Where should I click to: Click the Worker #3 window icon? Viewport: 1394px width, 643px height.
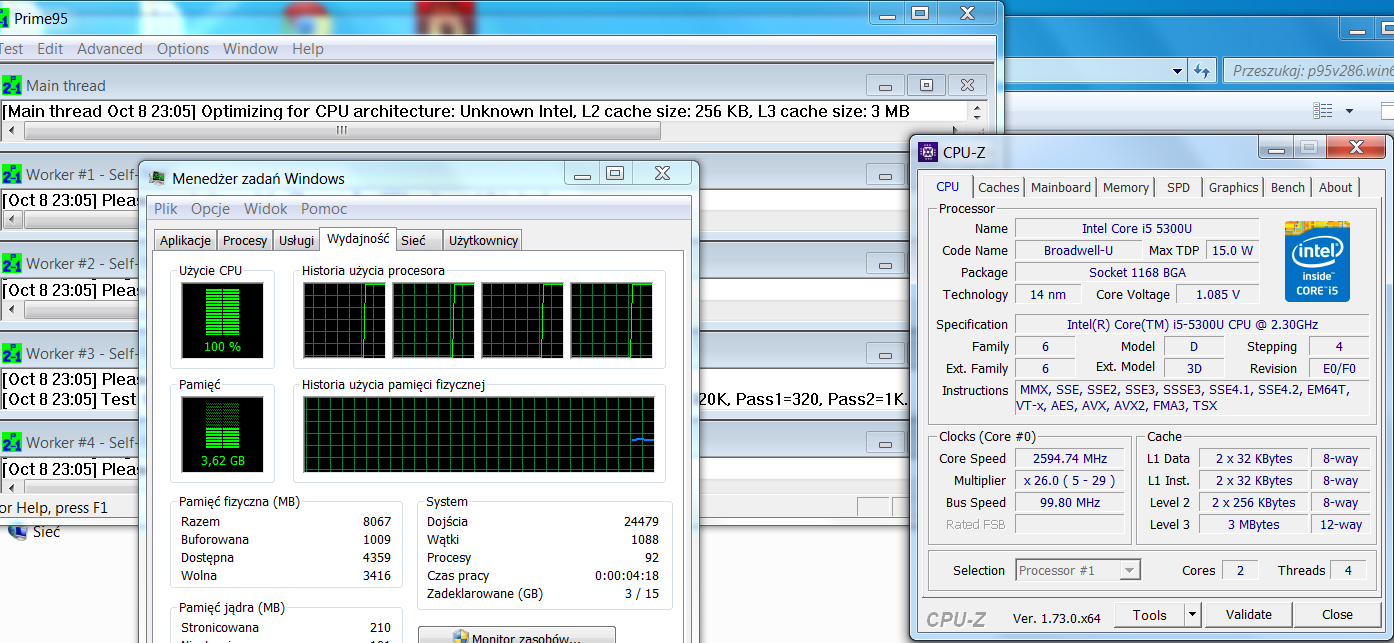(x=12, y=354)
